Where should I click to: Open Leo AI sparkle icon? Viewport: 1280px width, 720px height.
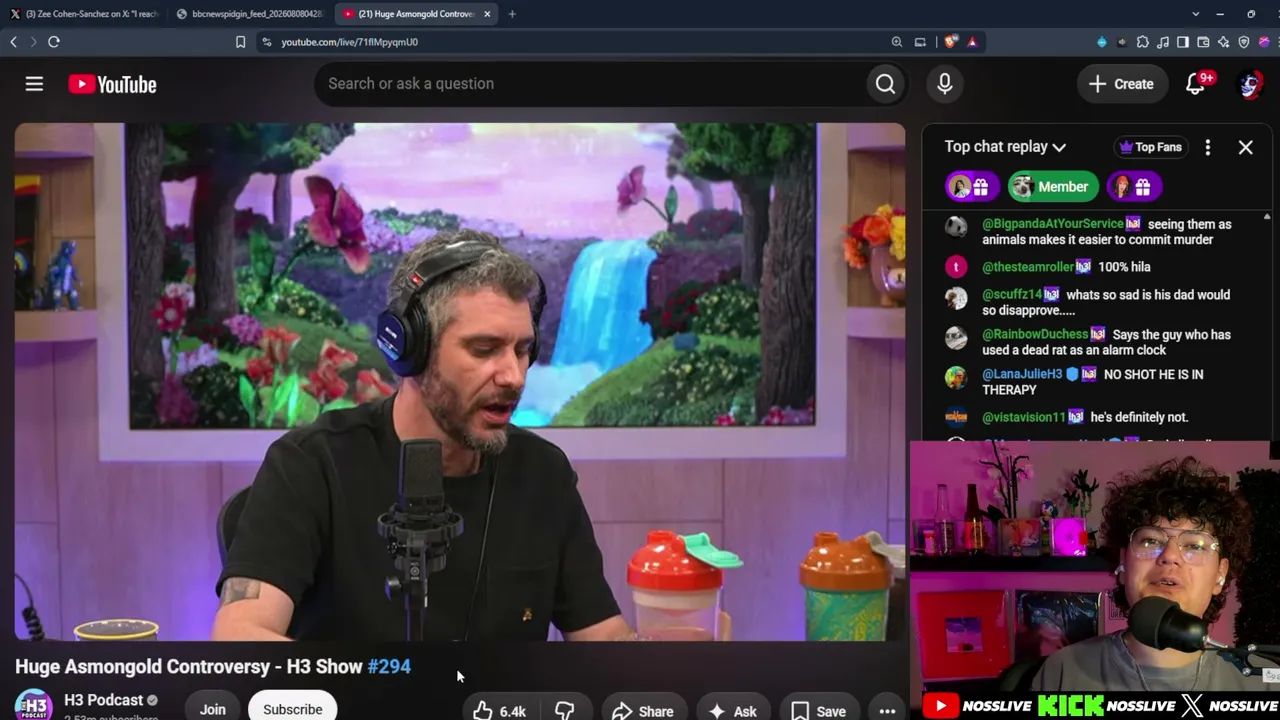[1223, 42]
